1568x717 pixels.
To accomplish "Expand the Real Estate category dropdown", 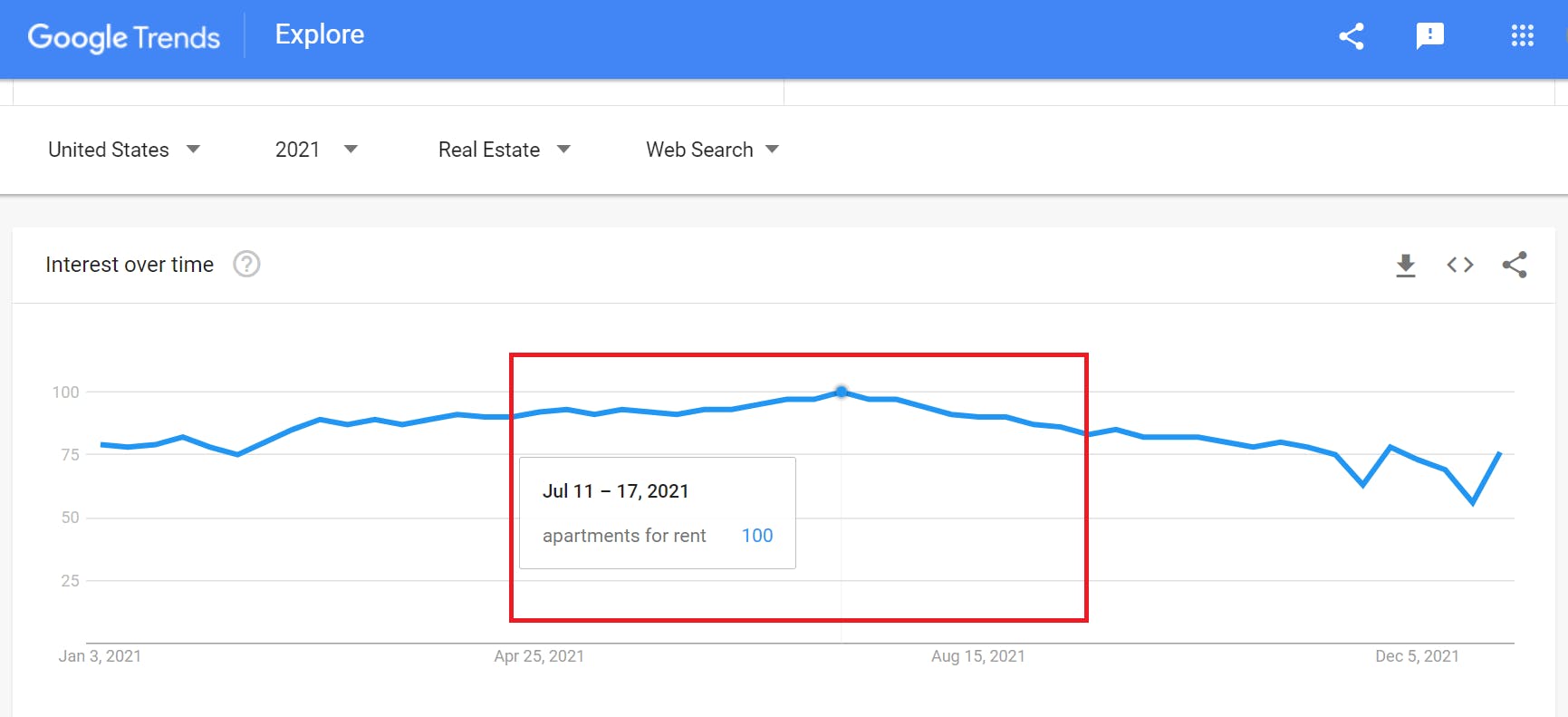I will point(505,150).
